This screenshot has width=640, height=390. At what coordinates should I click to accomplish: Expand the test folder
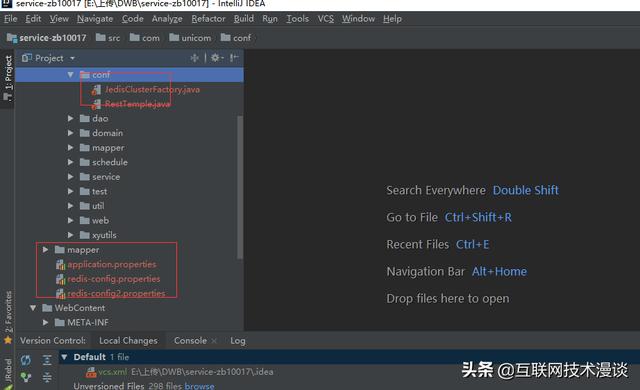point(71,191)
